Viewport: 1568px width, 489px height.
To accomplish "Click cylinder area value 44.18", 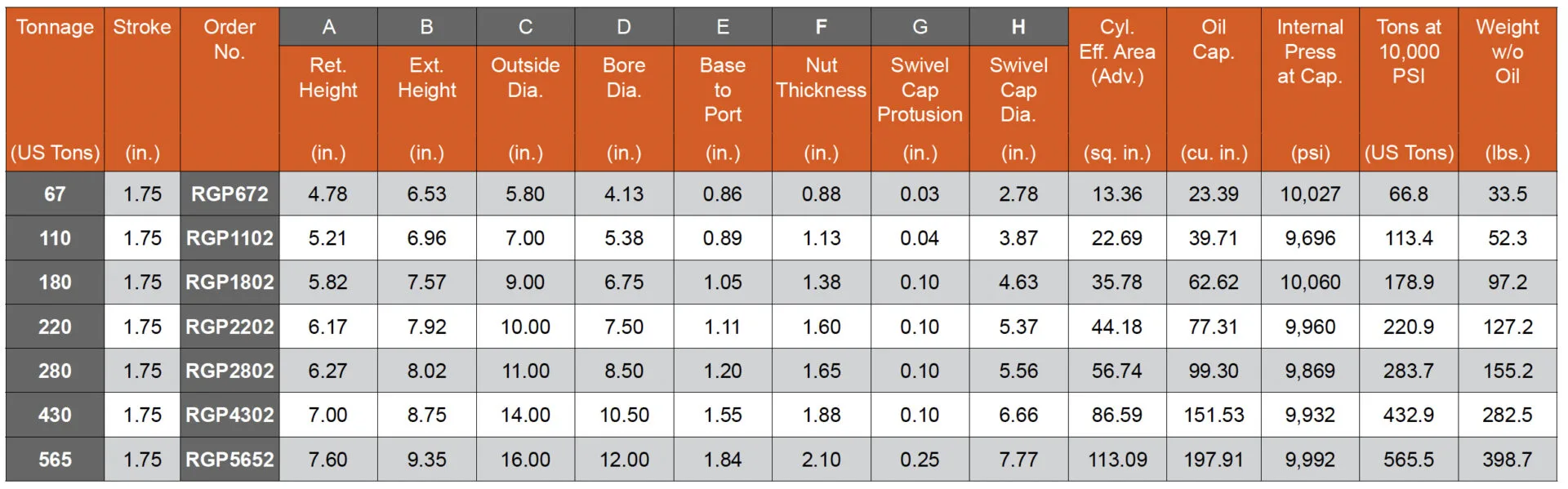I will pyautogui.click(x=1116, y=327).
